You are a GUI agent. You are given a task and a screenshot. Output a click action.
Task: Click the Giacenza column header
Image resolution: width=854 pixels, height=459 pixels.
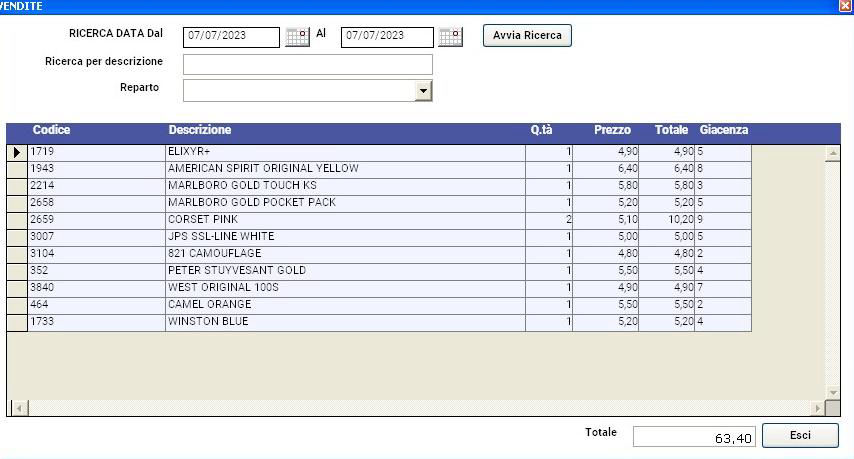pyautogui.click(x=723, y=131)
